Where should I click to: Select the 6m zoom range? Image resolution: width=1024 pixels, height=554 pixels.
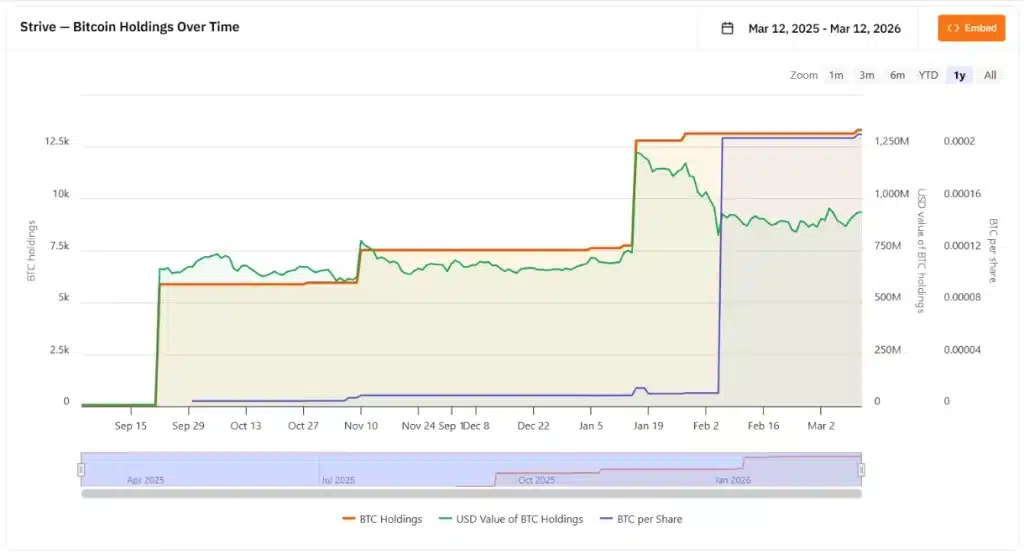[x=897, y=75]
